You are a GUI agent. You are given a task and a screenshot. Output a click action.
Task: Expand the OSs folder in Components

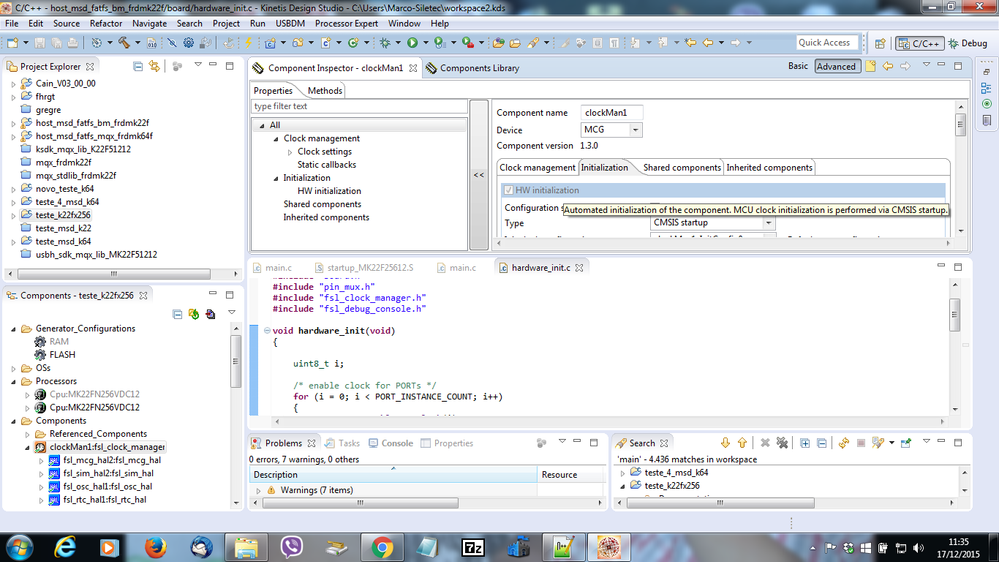[x=13, y=368]
